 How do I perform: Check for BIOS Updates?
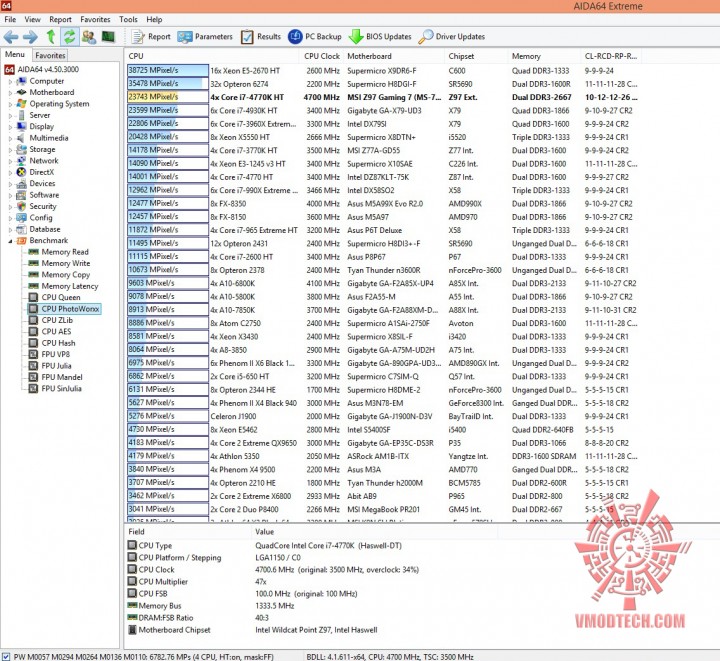(x=380, y=37)
